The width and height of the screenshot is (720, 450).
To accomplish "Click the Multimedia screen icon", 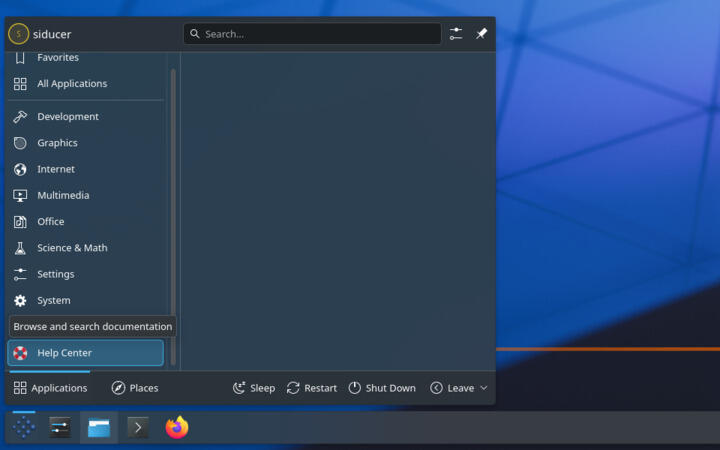I will click(x=20, y=195).
